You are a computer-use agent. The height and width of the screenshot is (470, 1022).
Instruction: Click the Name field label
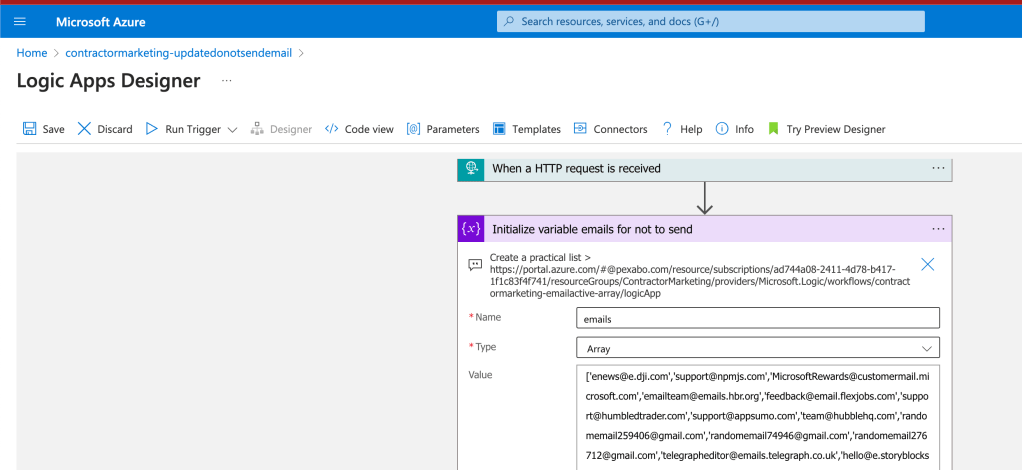[x=488, y=317]
